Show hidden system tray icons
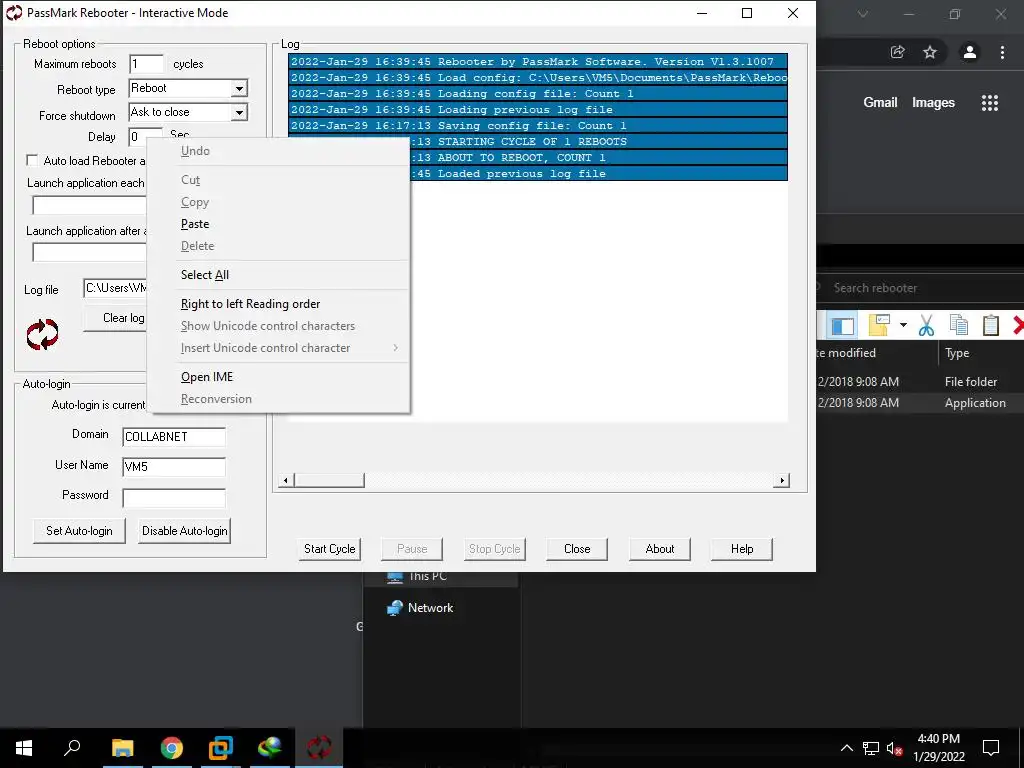 (846, 748)
